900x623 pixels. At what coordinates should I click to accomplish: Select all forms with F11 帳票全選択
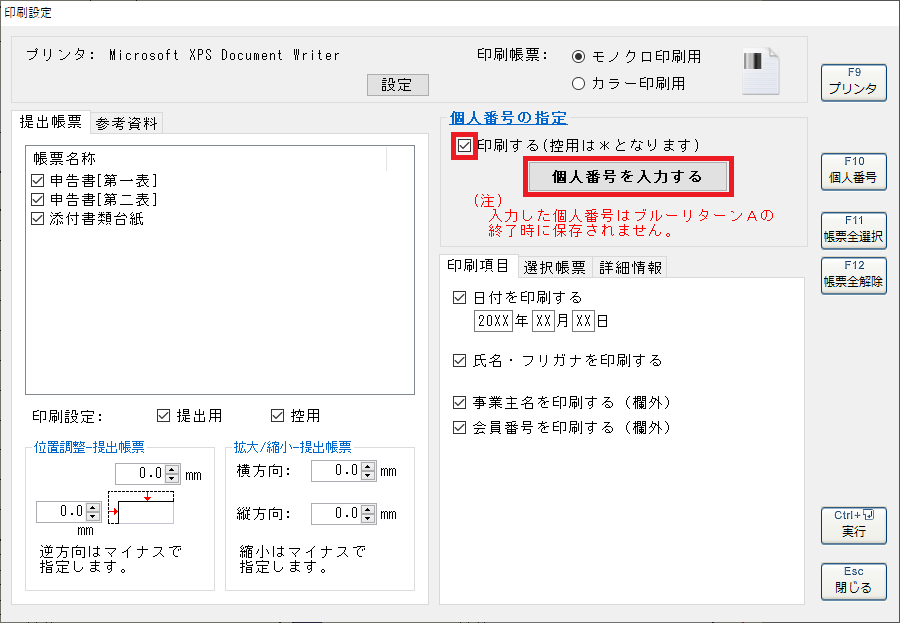[854, 230]
